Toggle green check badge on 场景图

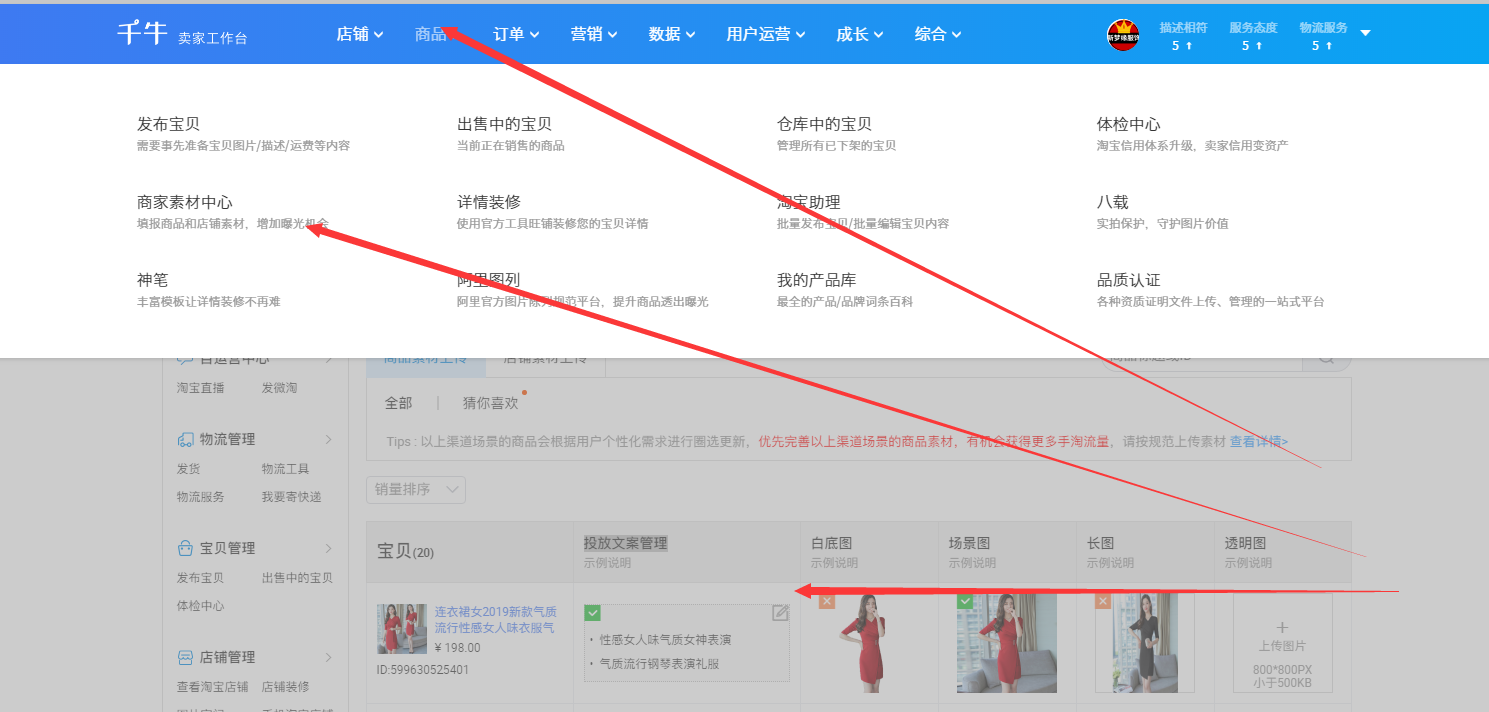coord(965,601)
